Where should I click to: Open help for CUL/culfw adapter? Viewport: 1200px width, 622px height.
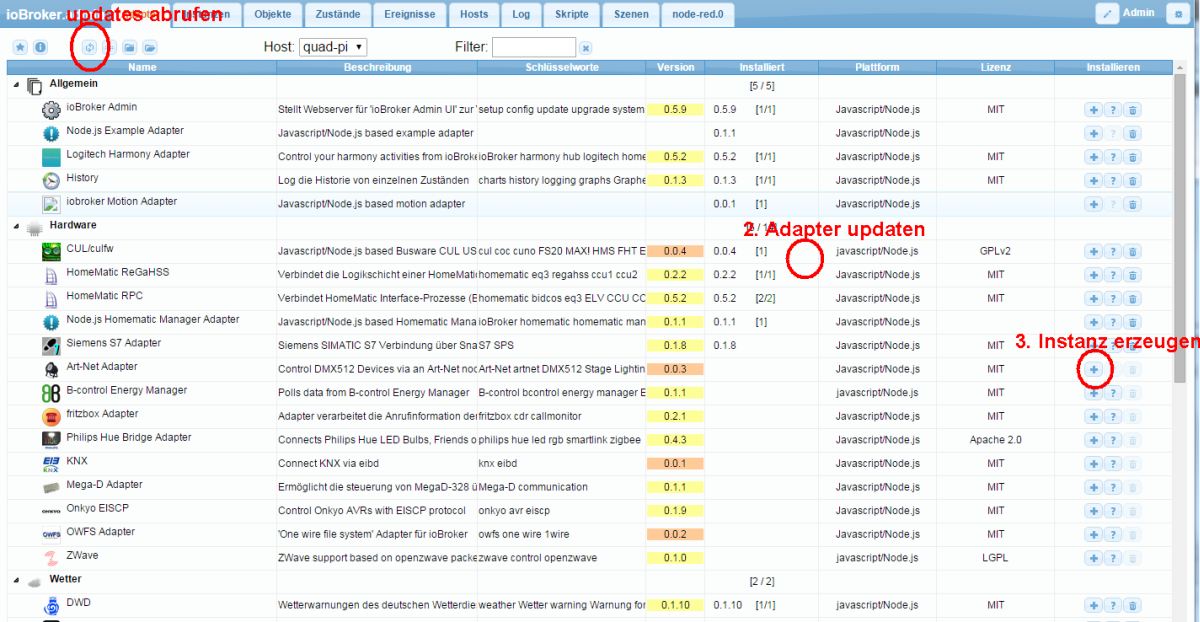tap(1113, 251)
